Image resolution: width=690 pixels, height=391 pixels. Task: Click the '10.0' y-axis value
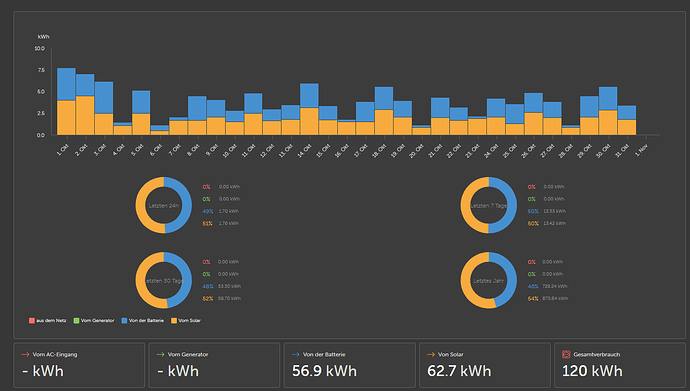point(40,48)
